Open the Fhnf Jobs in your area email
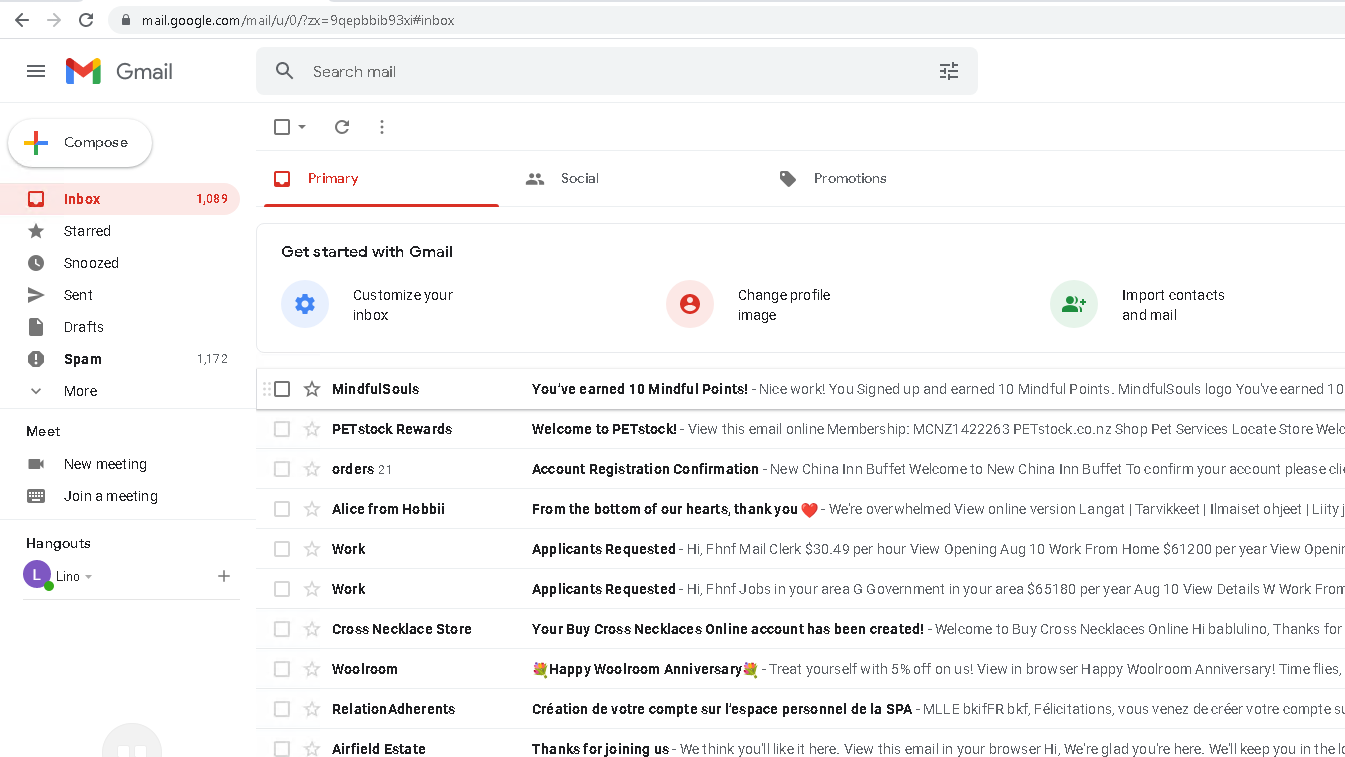Image resolution: width=1345 pixels, height=757 pixels. click(800, 589)
